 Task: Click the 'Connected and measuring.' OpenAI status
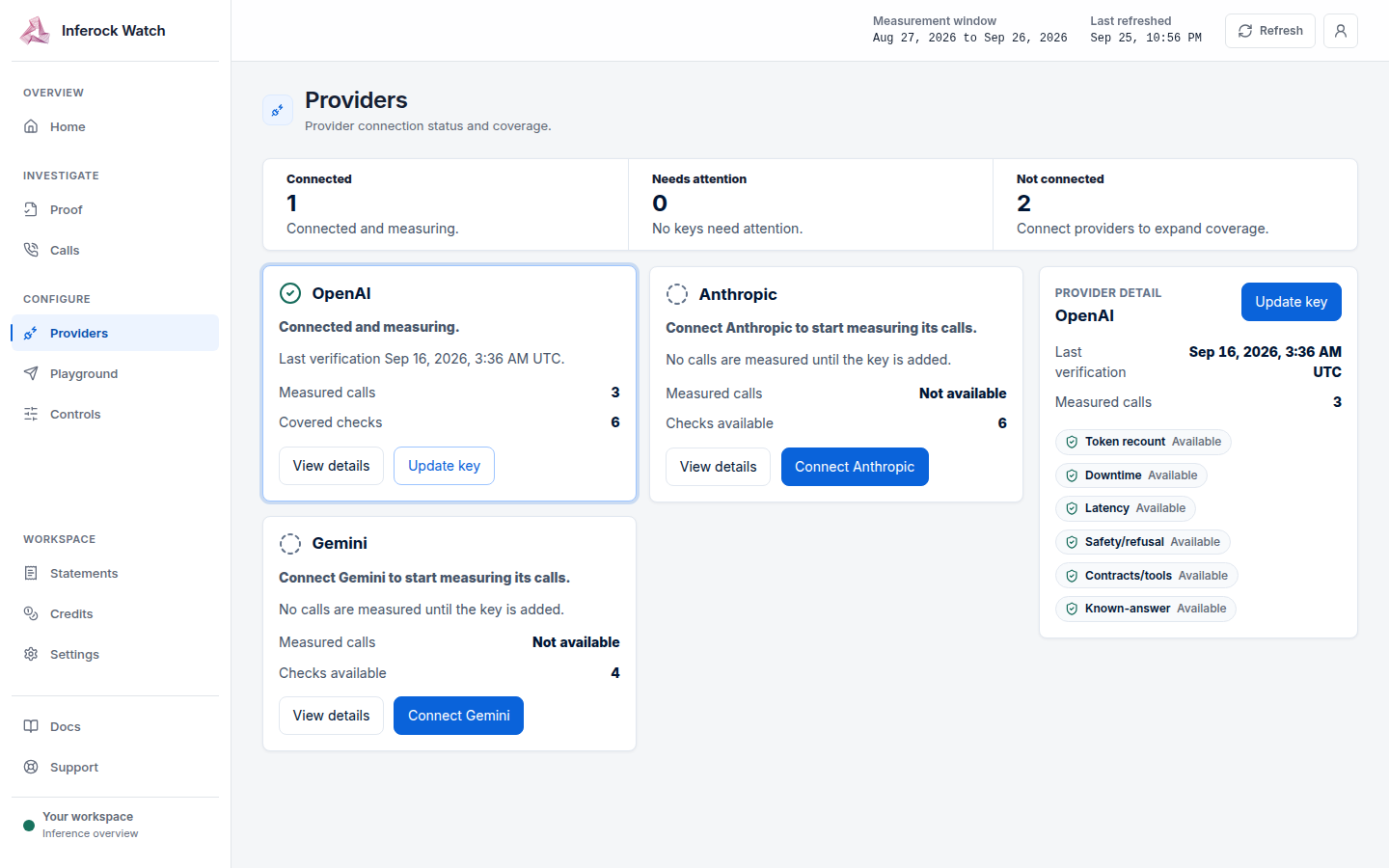pyautogui.click(x=368, y=327)
